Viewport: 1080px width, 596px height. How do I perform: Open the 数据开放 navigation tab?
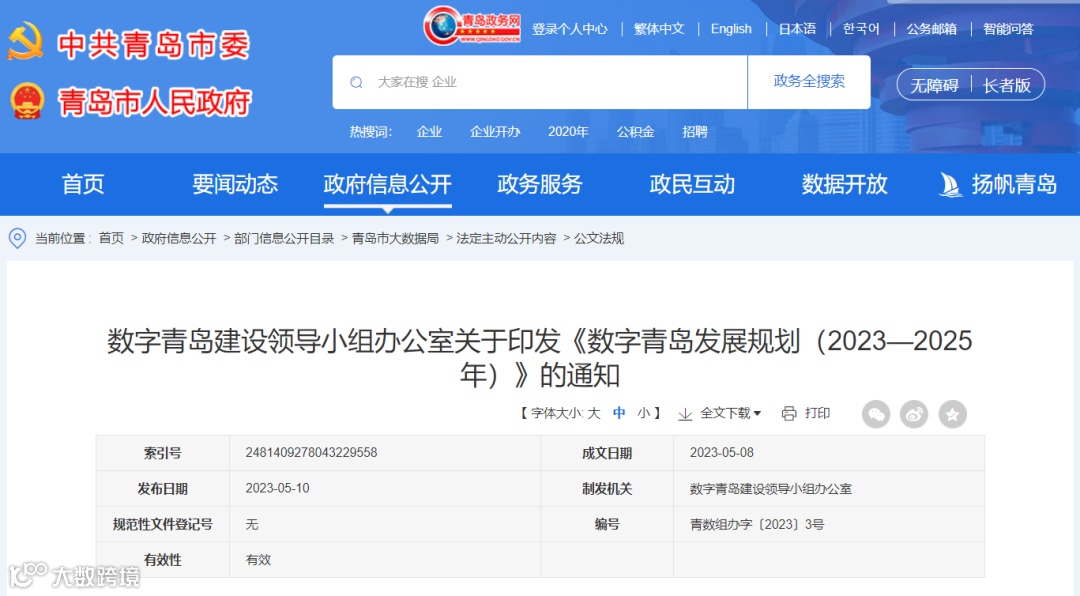tap(844, 185)
